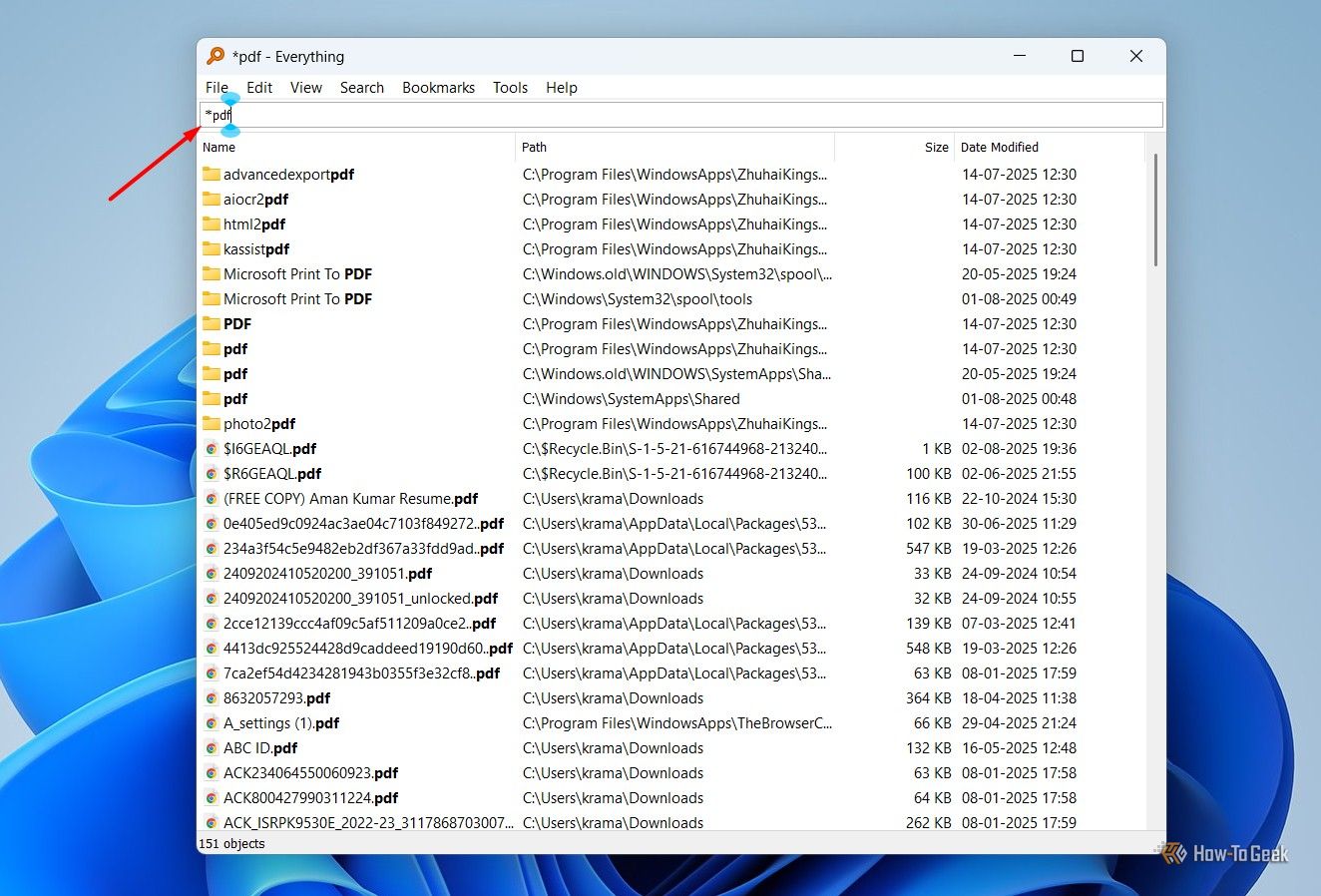
Task: Select the ABC ID.pdf file icon
Action: click(212, 748)
